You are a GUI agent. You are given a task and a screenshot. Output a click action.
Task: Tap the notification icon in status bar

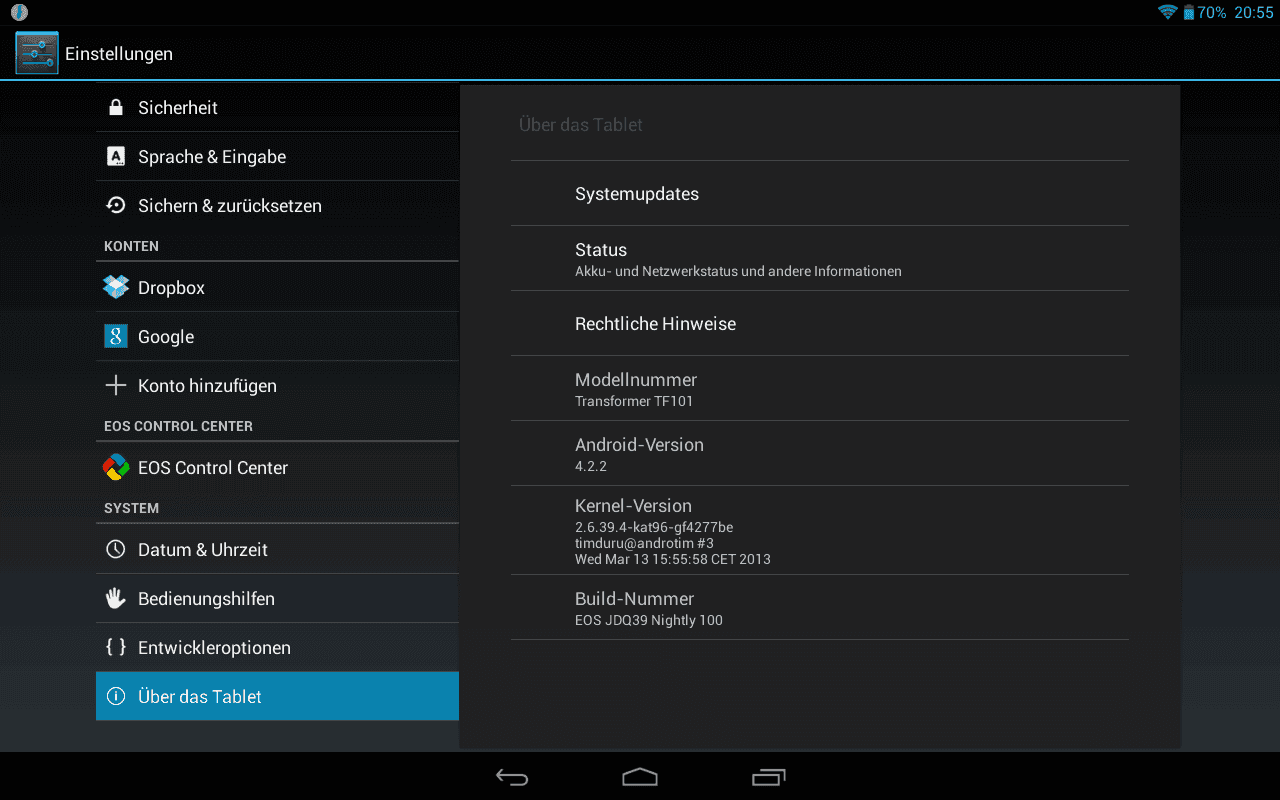19,13
